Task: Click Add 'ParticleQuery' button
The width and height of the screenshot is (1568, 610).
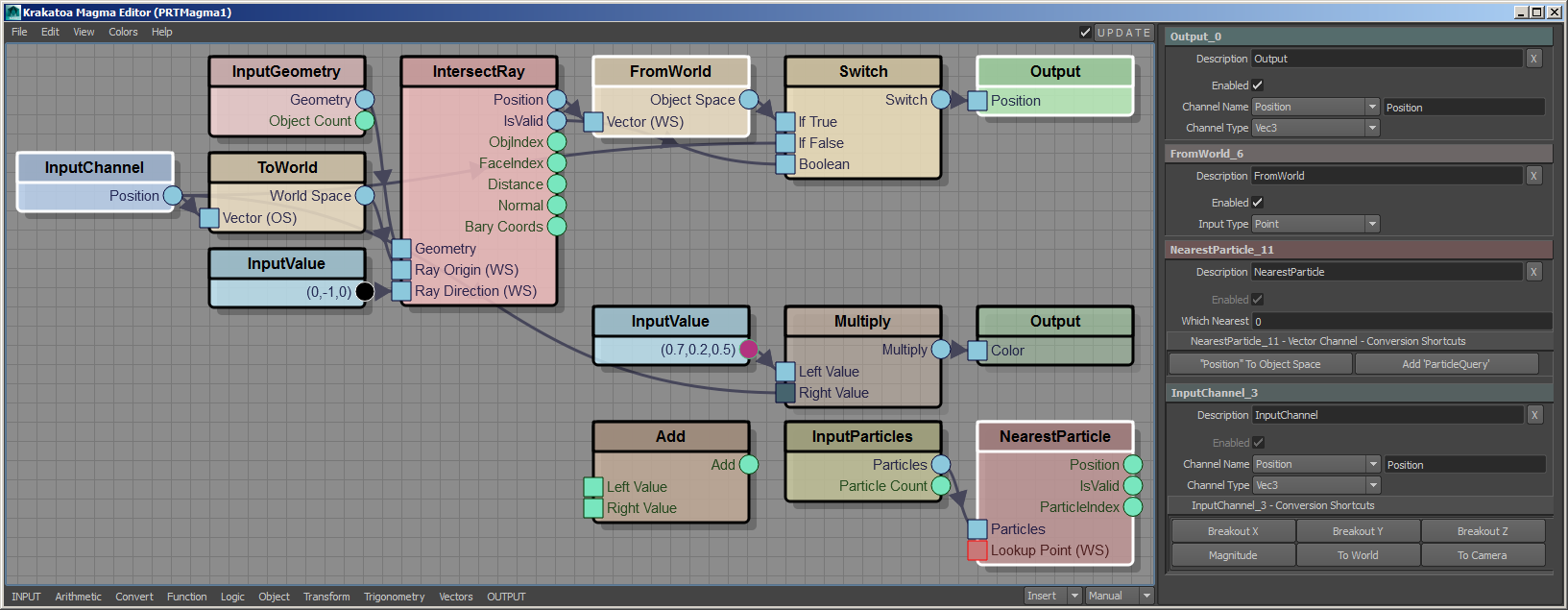Action: (1446, 364)
